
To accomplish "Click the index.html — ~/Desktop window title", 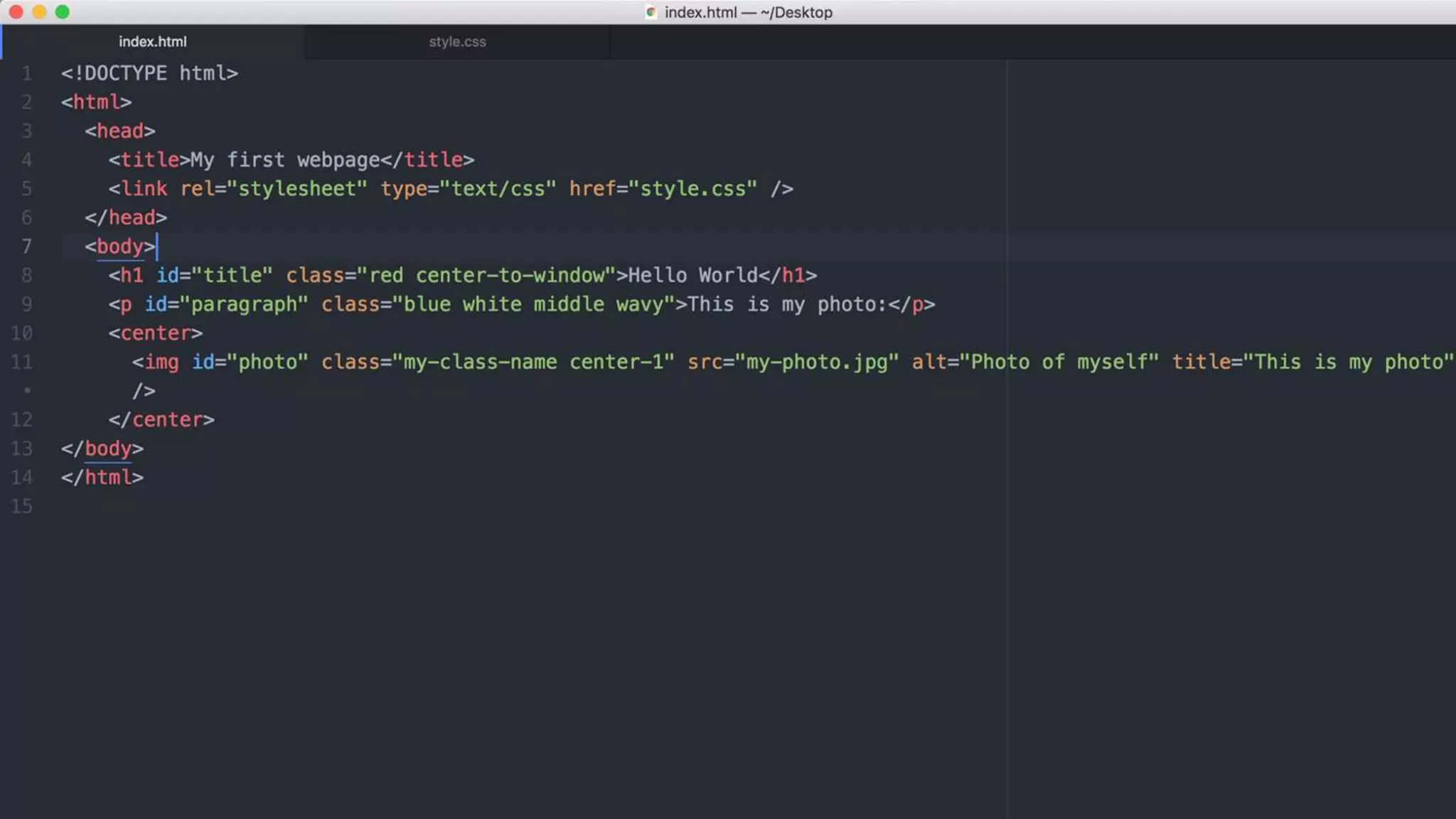I will tap(748, 12).
